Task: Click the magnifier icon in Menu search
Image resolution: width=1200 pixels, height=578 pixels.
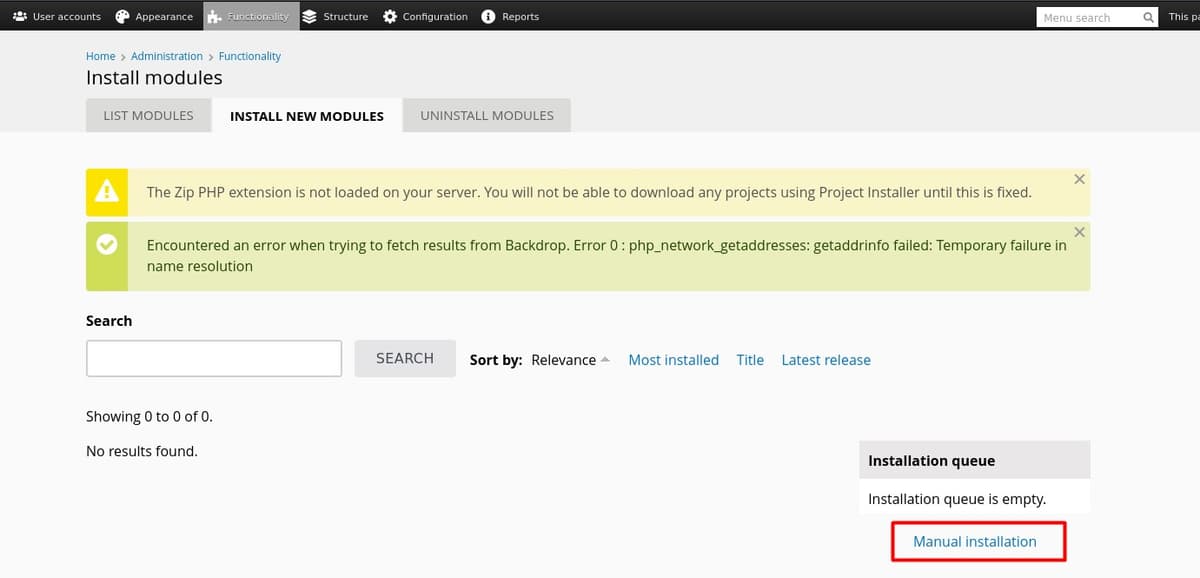Action: (1148, 17)
